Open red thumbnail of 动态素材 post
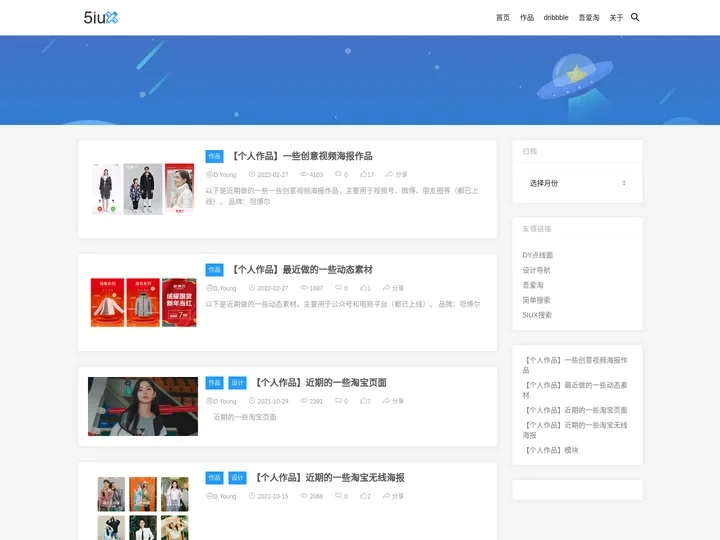The width and height of the screenshot is (720, 540). click(143, 302)
